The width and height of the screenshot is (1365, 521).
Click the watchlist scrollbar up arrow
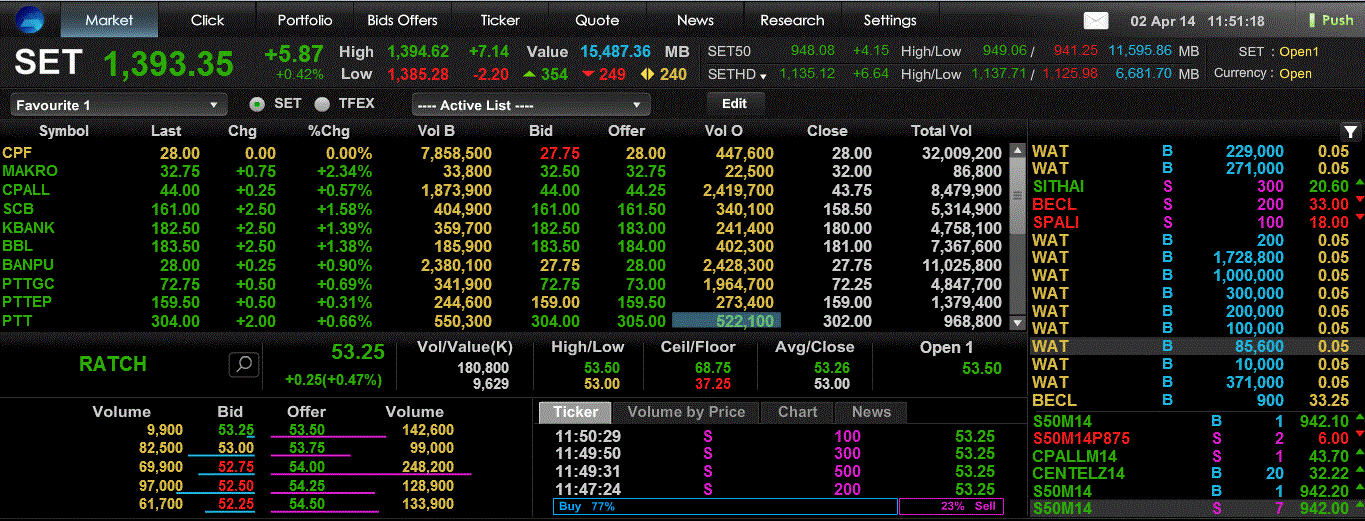1018,153
